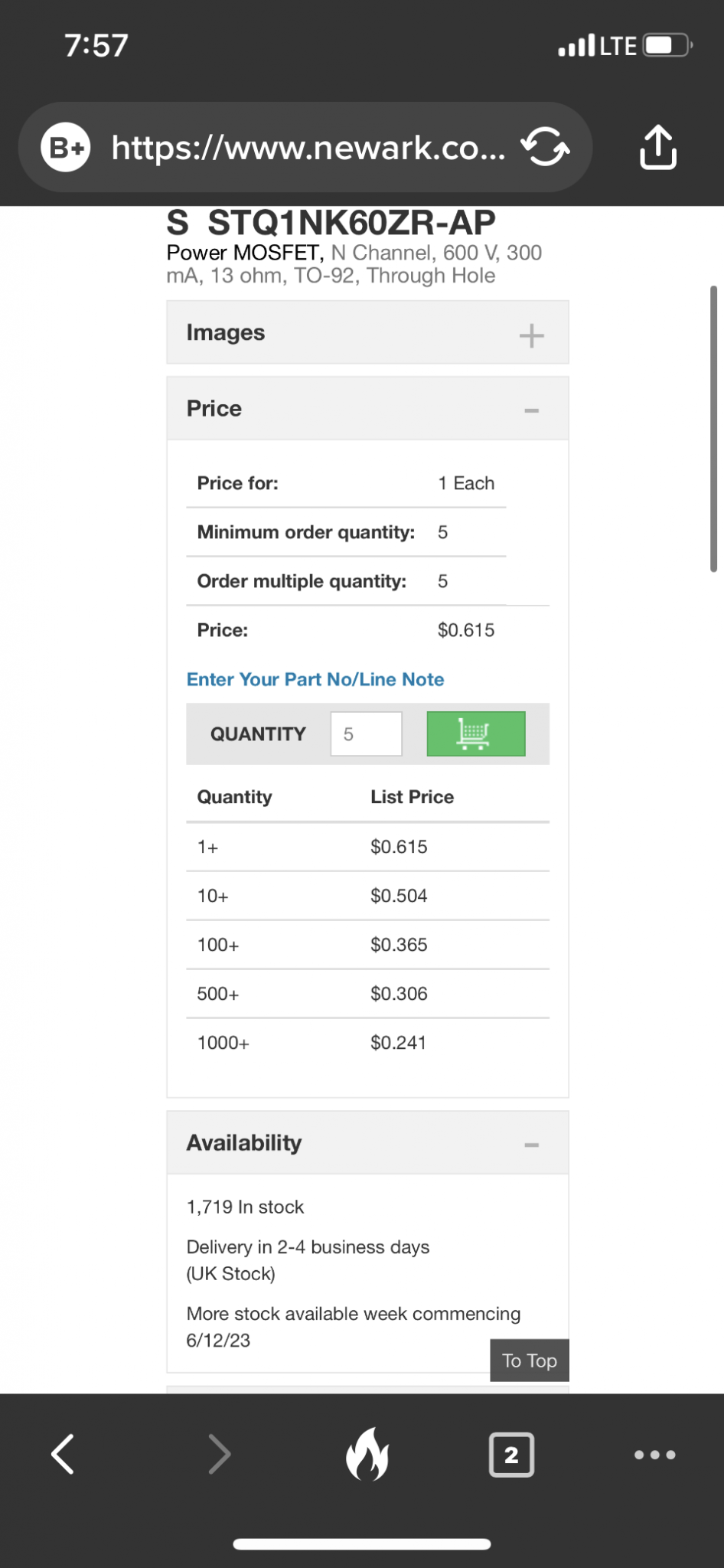Add to cart with green cart button
The height and width of the screenshot is (1568, 724).
pyautogui.click(x=476, y=733)
